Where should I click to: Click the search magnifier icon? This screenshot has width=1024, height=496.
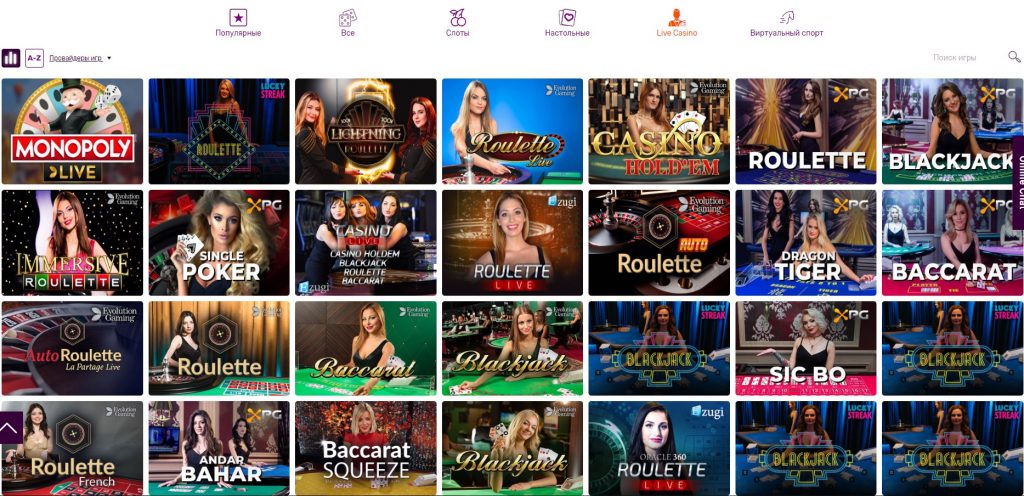click(x=1014, y=57)
